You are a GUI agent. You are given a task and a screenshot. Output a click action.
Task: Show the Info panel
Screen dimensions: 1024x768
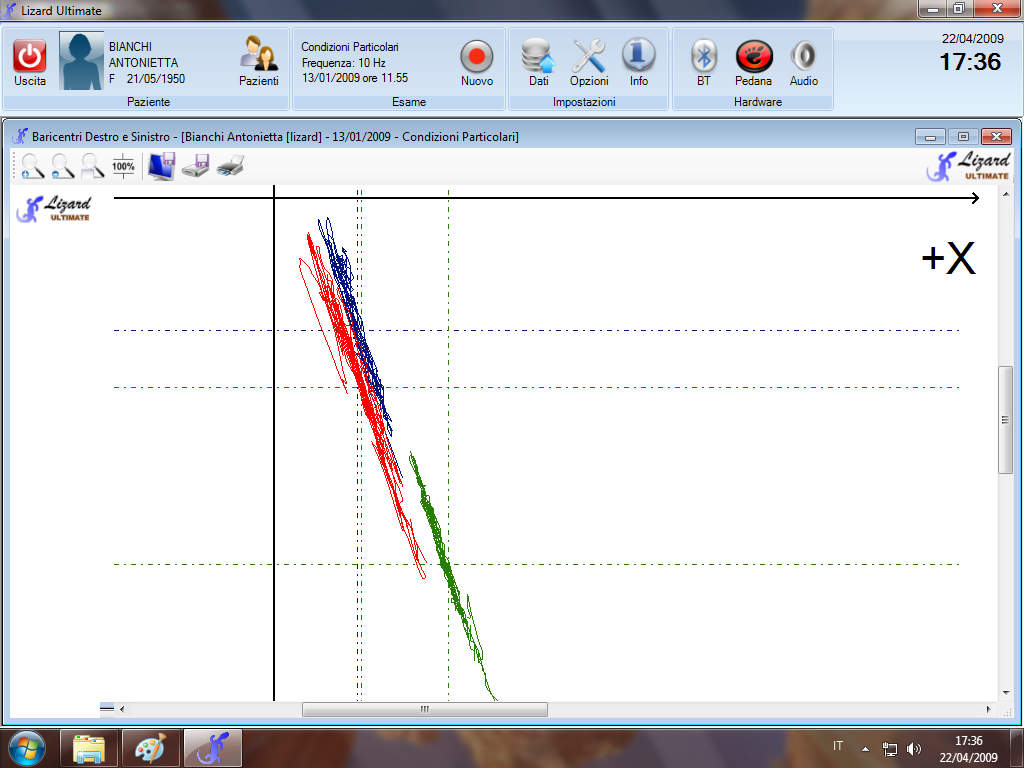click(x=638, y=61)
